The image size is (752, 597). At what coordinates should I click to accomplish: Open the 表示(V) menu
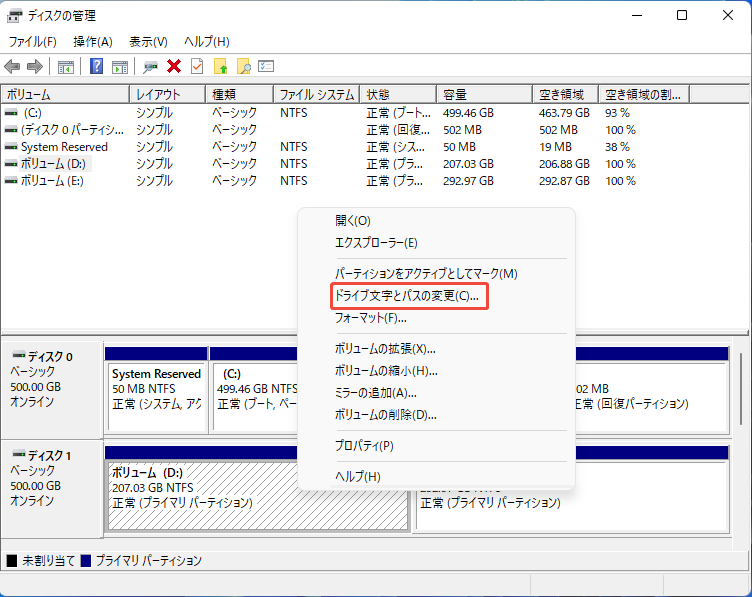click(148, 42)
